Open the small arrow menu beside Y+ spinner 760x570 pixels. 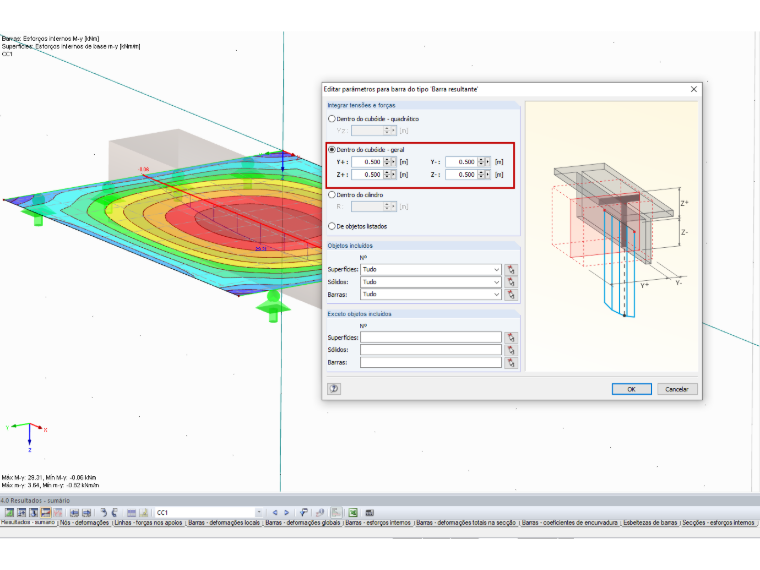393,162
